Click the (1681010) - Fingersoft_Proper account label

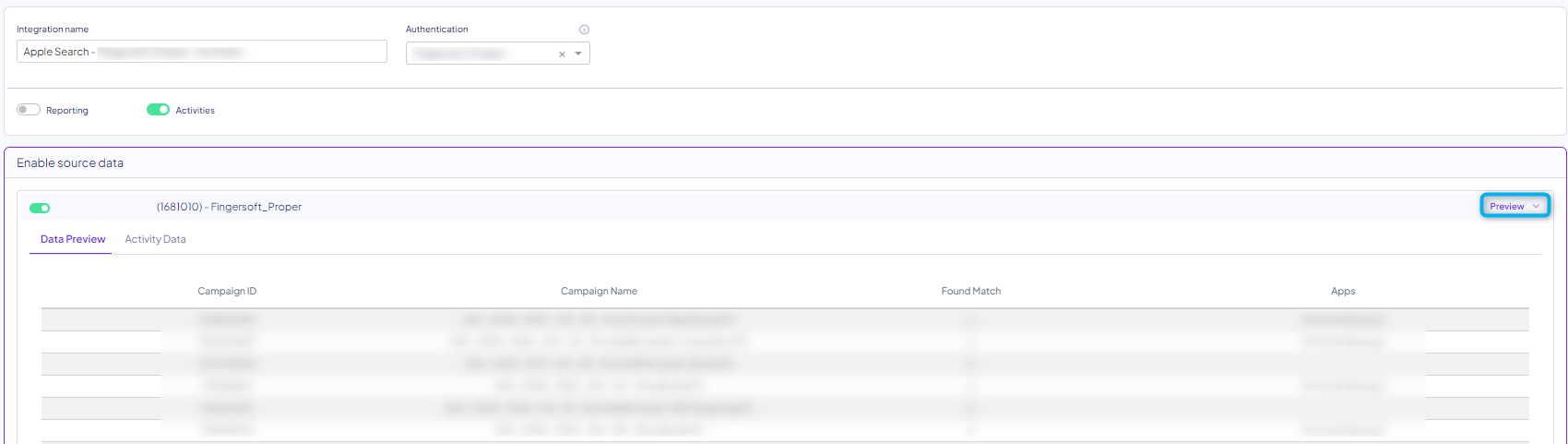coord(229,207)
